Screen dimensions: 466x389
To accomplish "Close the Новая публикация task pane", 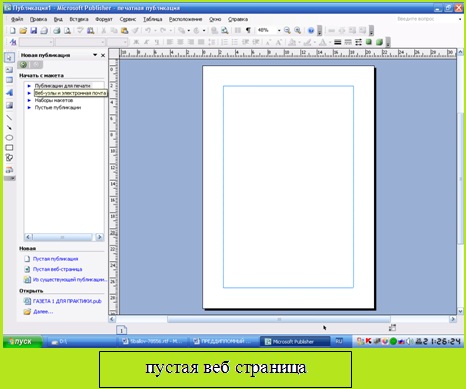I will 103,55.
